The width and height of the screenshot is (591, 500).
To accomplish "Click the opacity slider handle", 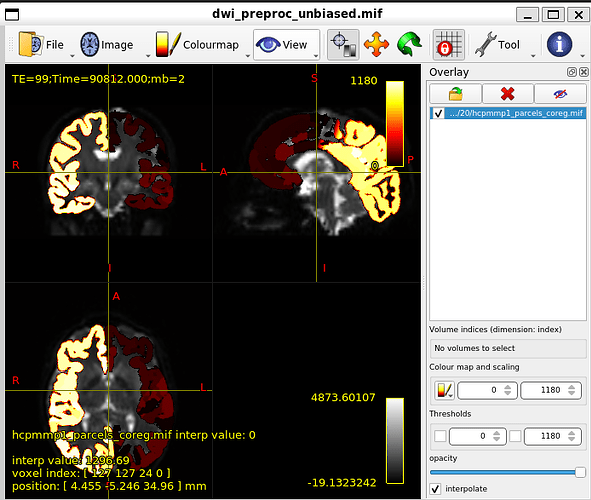I will tap(580, 472).
